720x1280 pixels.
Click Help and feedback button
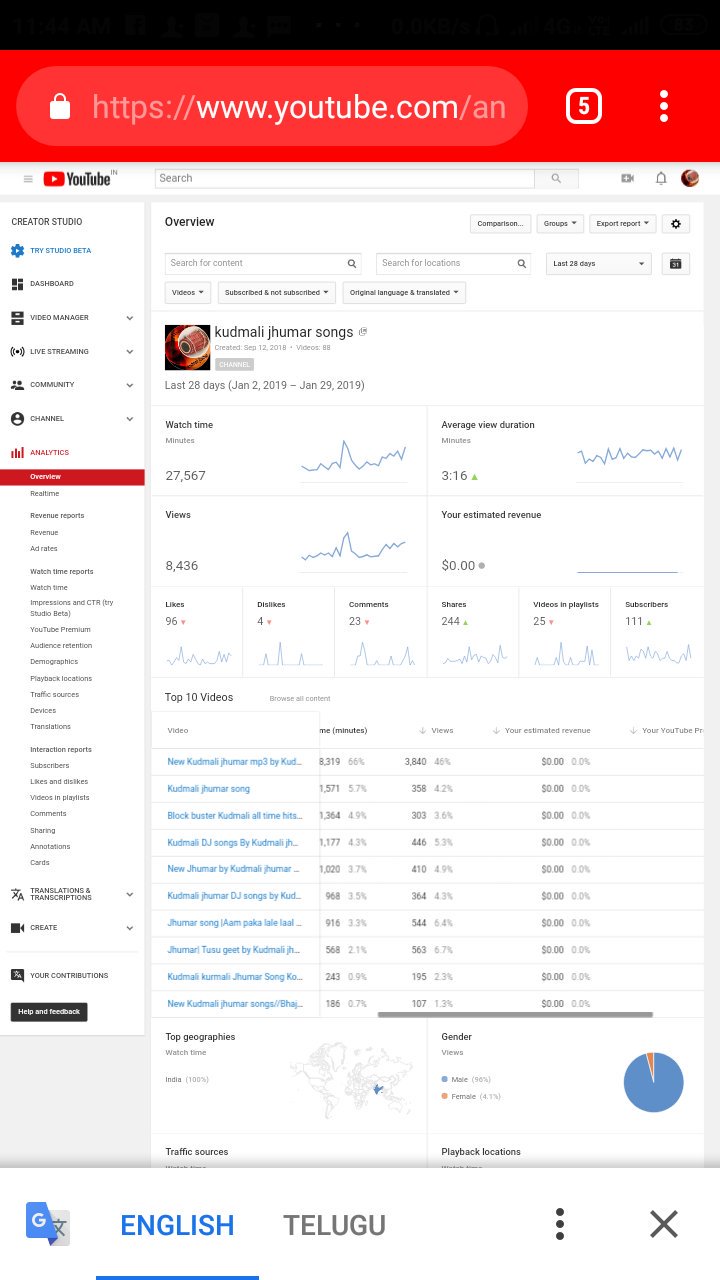point(49,1012)
